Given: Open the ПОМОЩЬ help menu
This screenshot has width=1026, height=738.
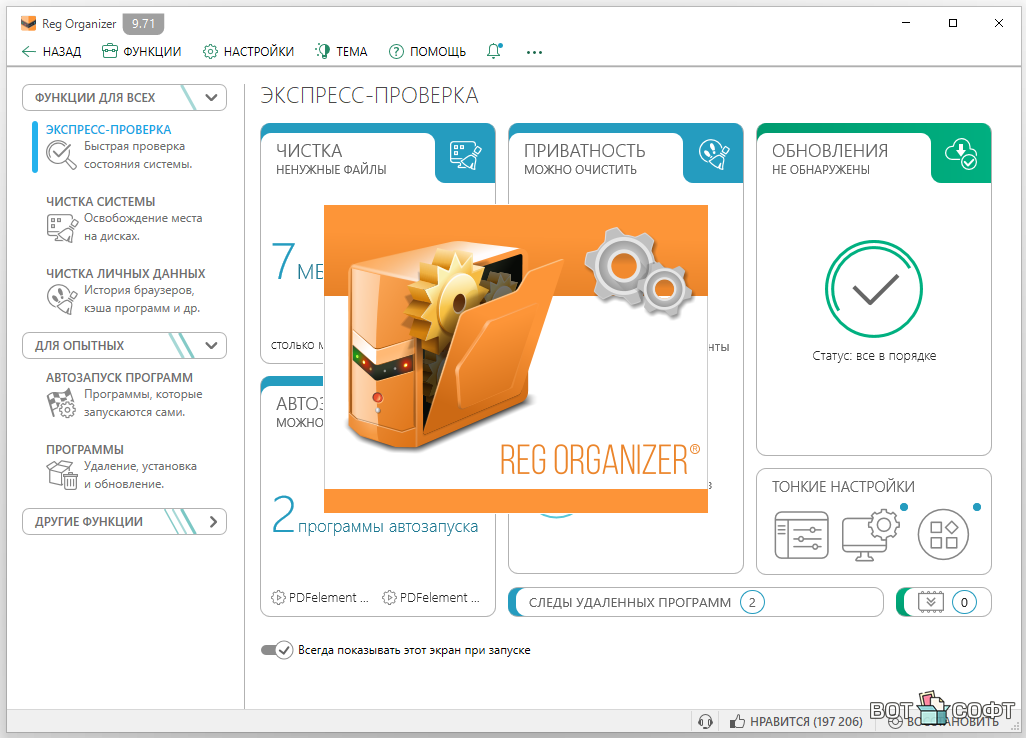Looking at the screenshot, I should click(427, 52).
